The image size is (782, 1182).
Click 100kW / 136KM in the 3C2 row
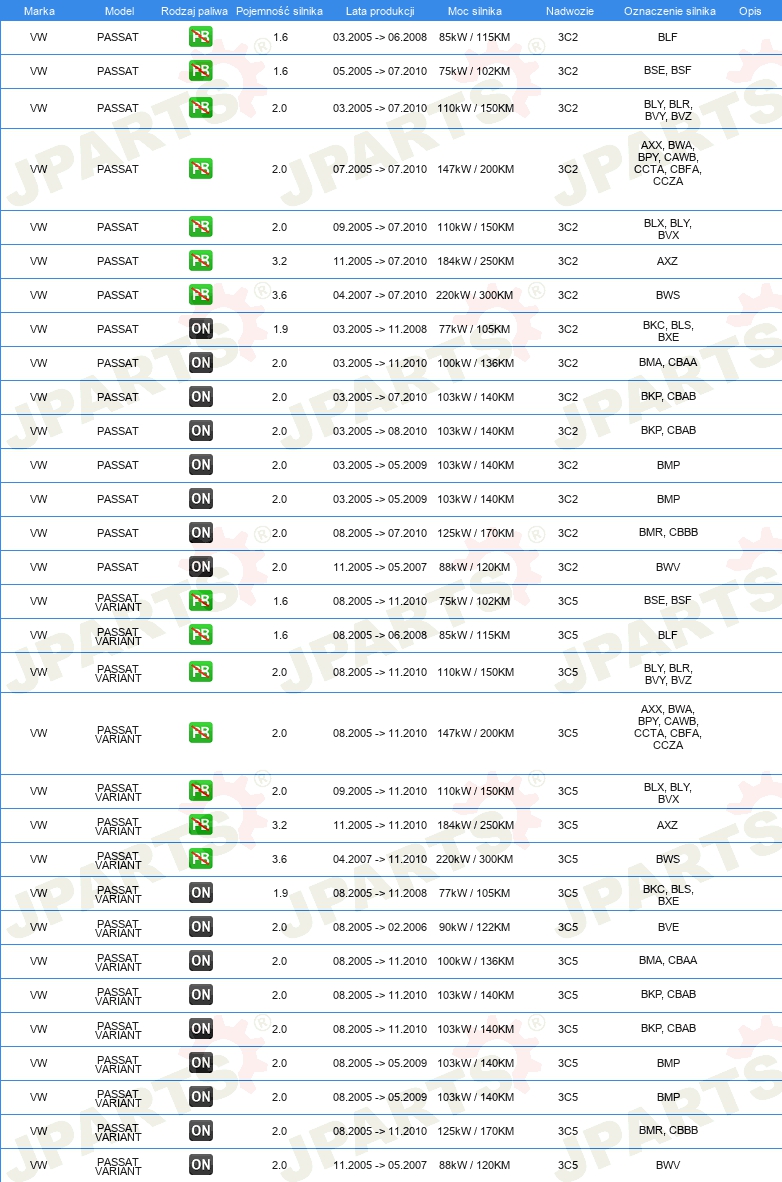click(x=475, y=363)
